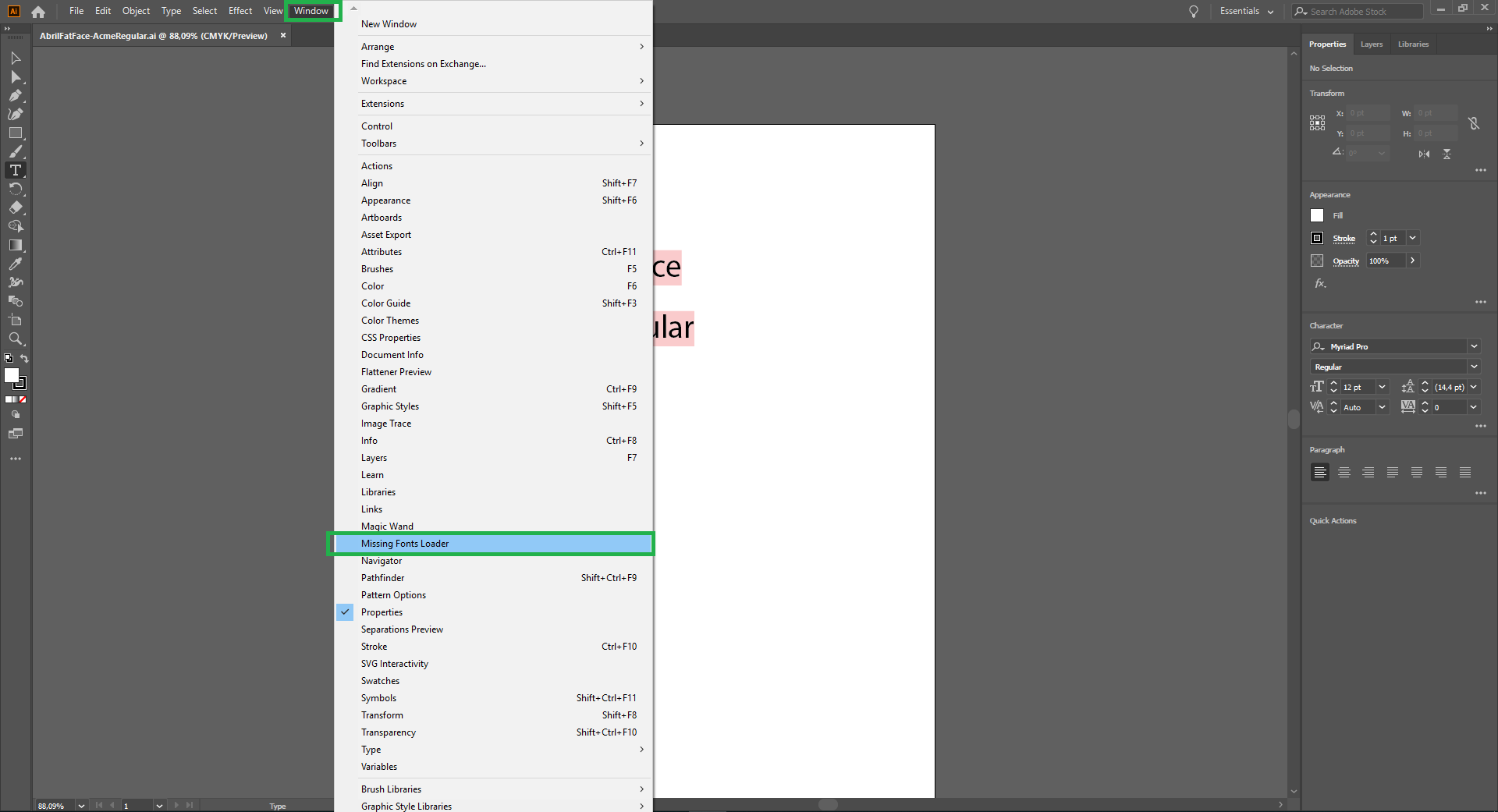Change screen mode in toolbar
Viewport: 1498px width, 812px height.
coord(16,434)
